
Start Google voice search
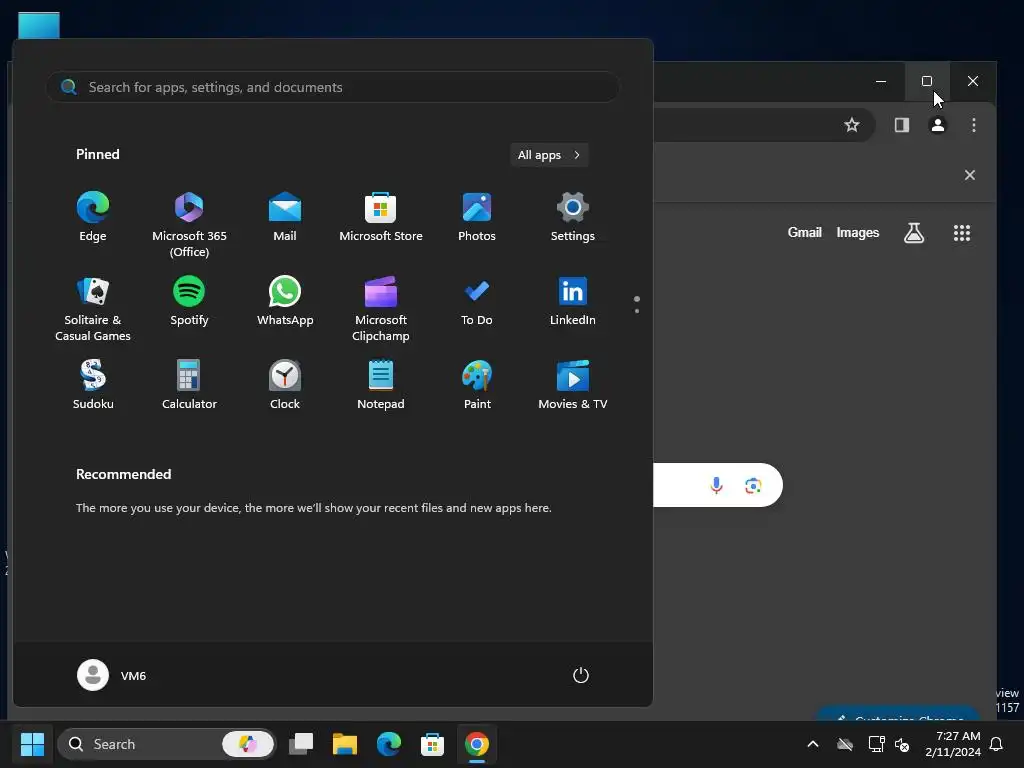pos(716,485)
